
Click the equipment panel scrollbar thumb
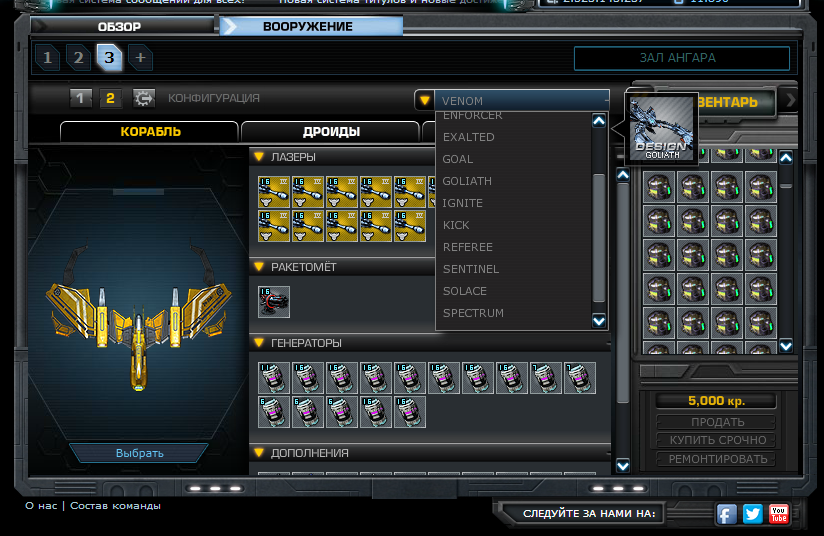[x=623, y=293]
